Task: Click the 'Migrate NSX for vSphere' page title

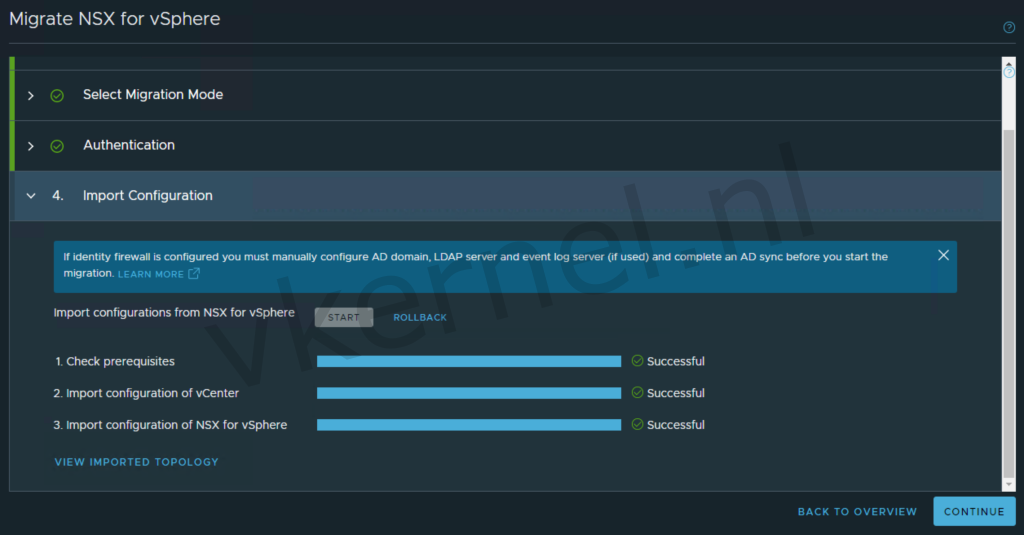Action: click(115, 19)
